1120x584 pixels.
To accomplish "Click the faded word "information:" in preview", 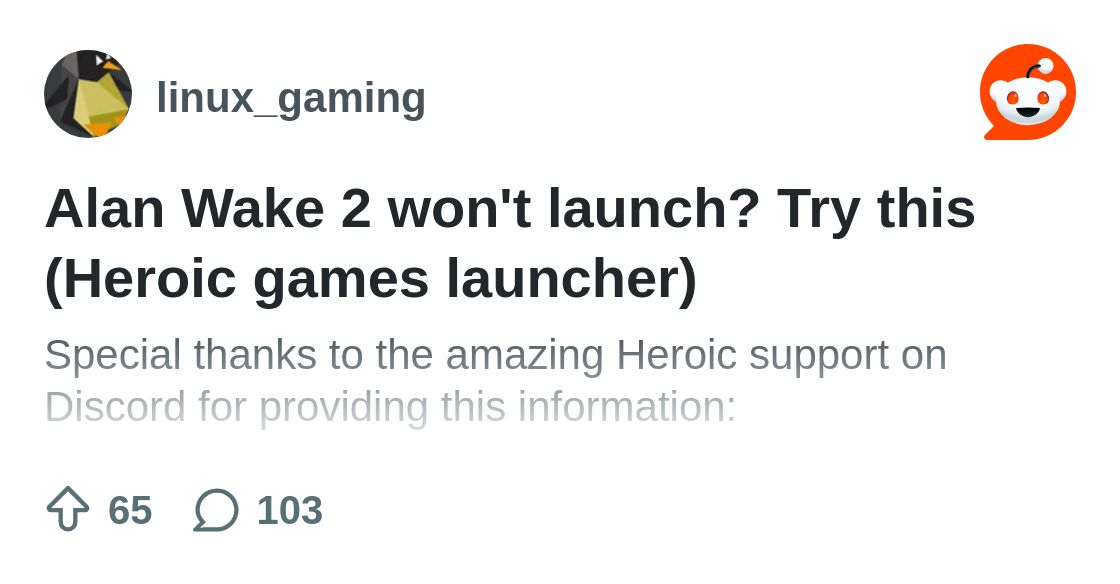I will click(627, 407).
